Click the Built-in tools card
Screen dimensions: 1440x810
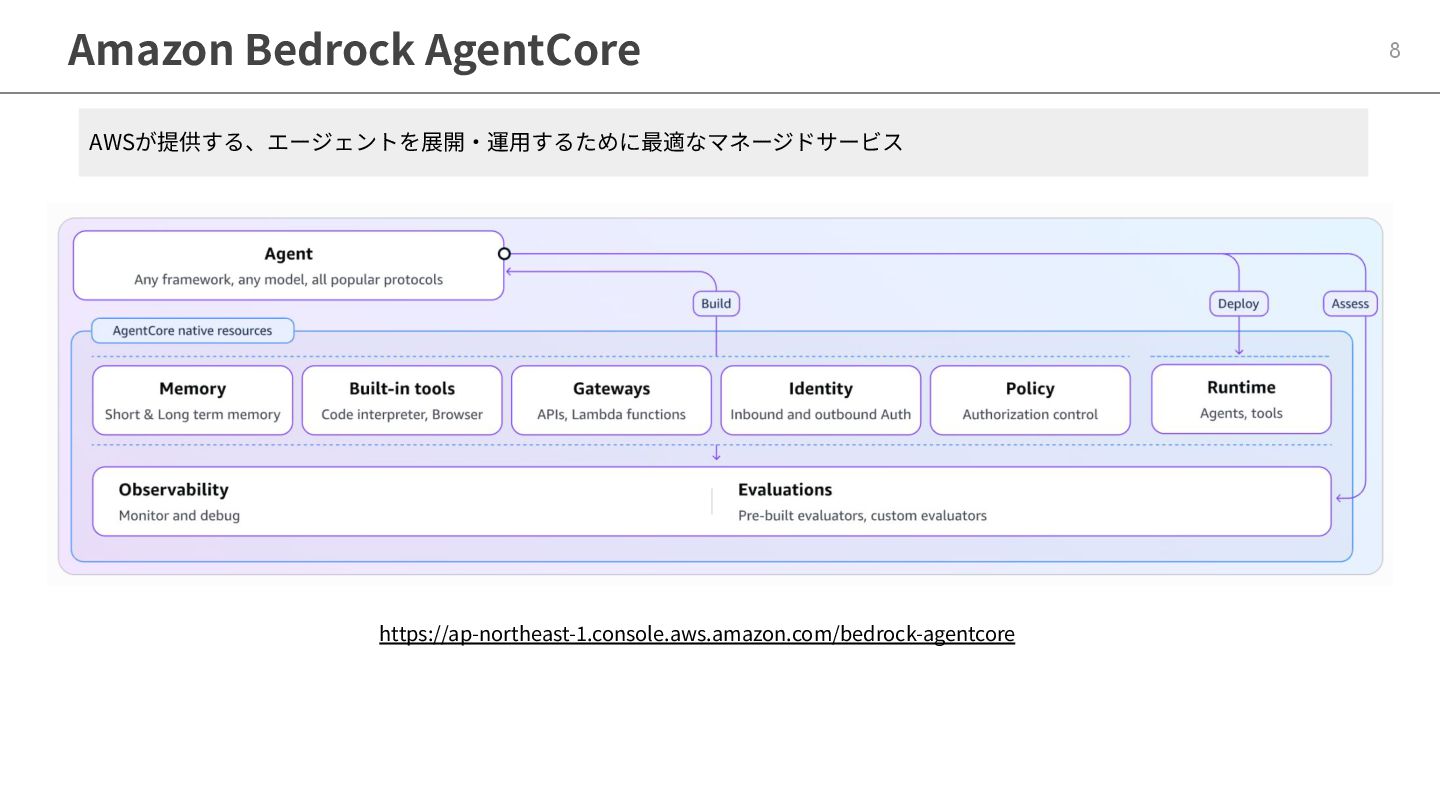[402, 400]
